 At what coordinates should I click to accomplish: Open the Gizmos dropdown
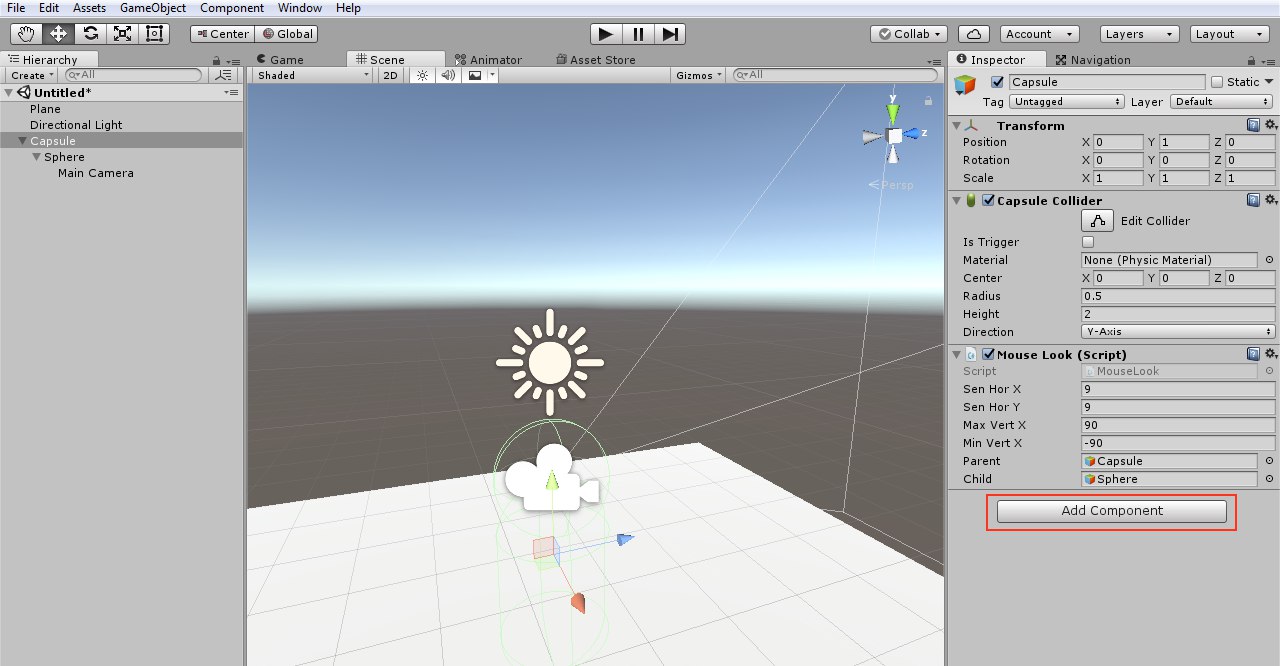pos(699,75)
